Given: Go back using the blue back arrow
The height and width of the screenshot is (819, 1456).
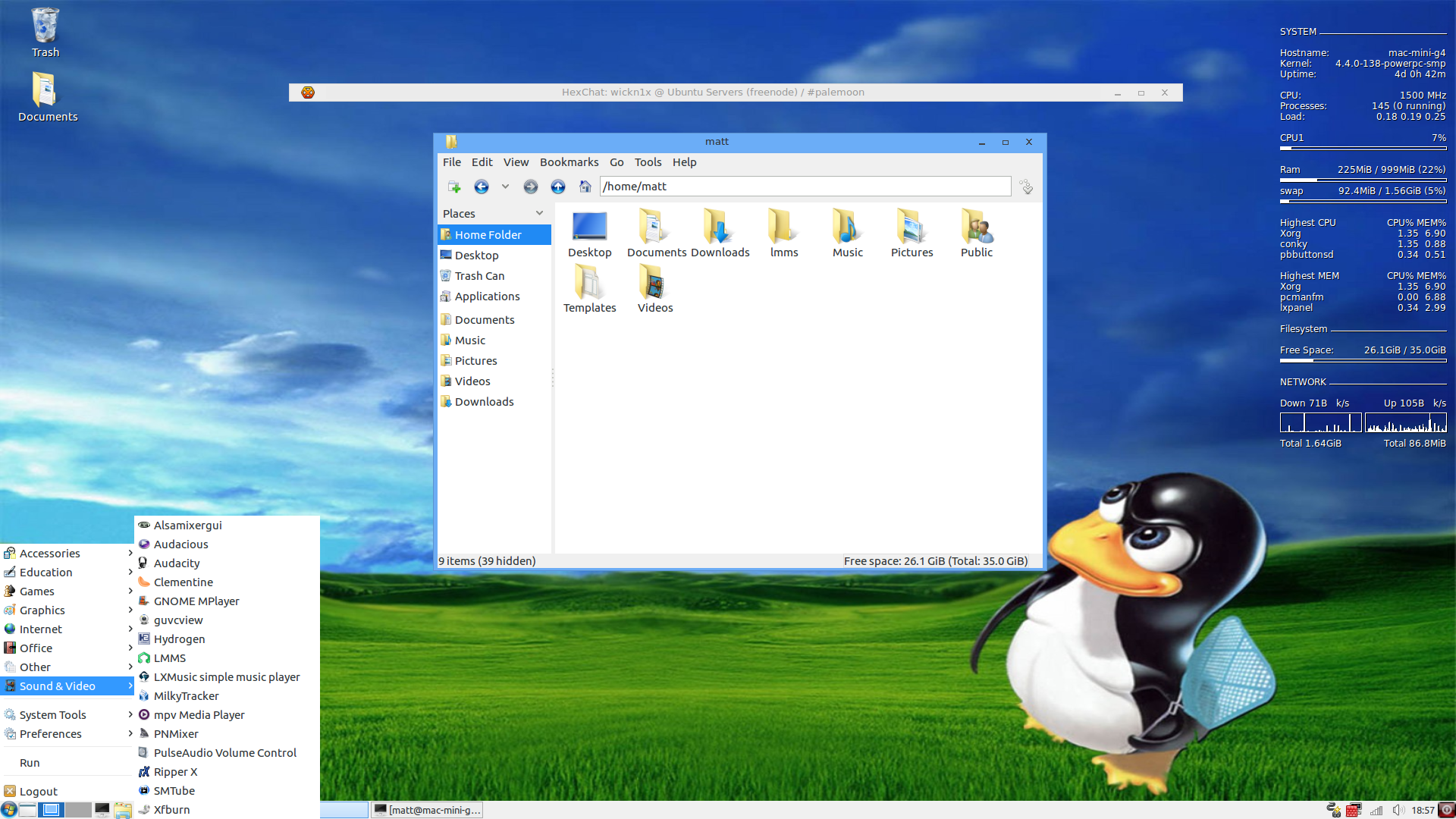Looking at the screenshot, I should coord(482,187).
